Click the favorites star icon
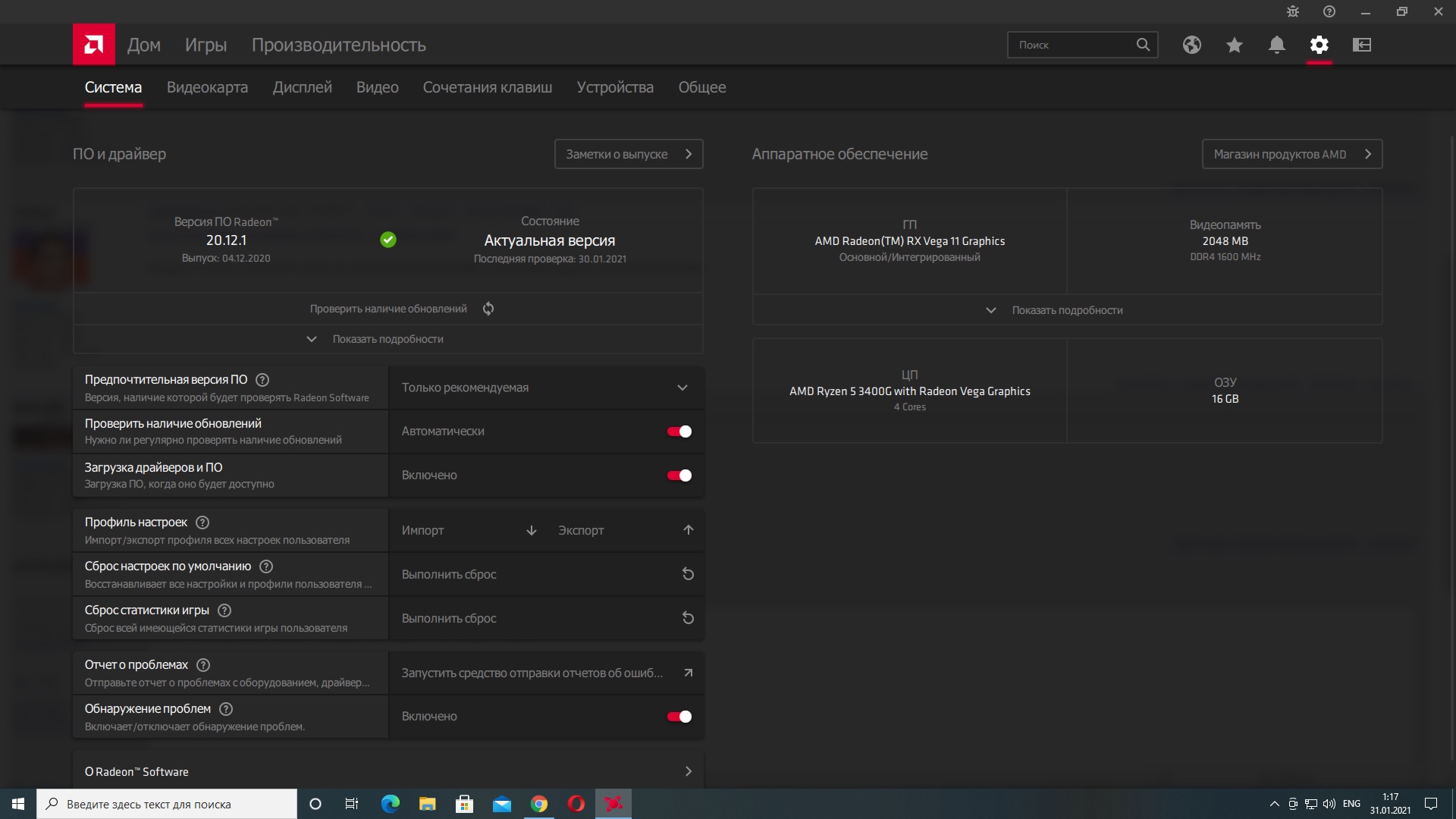The width and height of the screenshot is (1456, 819). [1234, 45]
